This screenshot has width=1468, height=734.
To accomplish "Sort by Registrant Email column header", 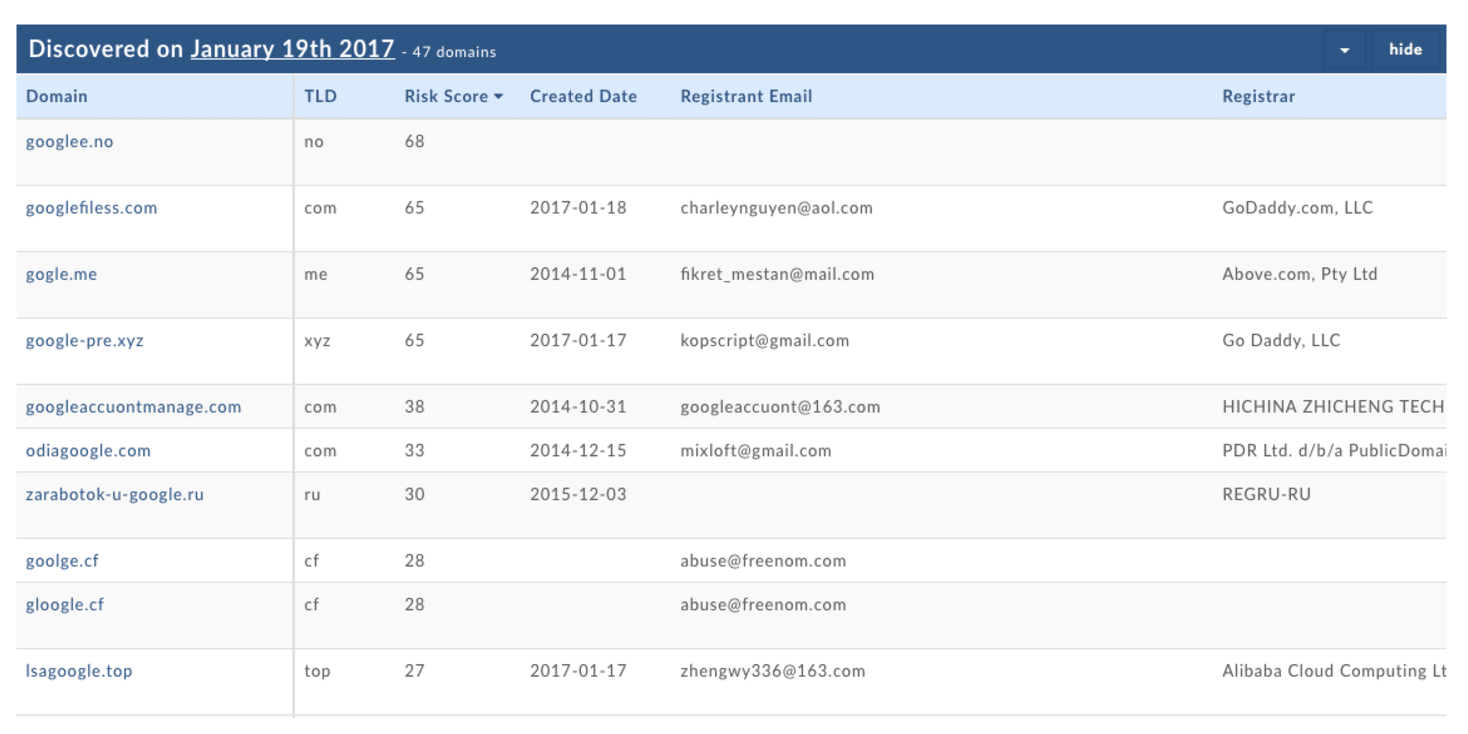I will pos(746,96).
